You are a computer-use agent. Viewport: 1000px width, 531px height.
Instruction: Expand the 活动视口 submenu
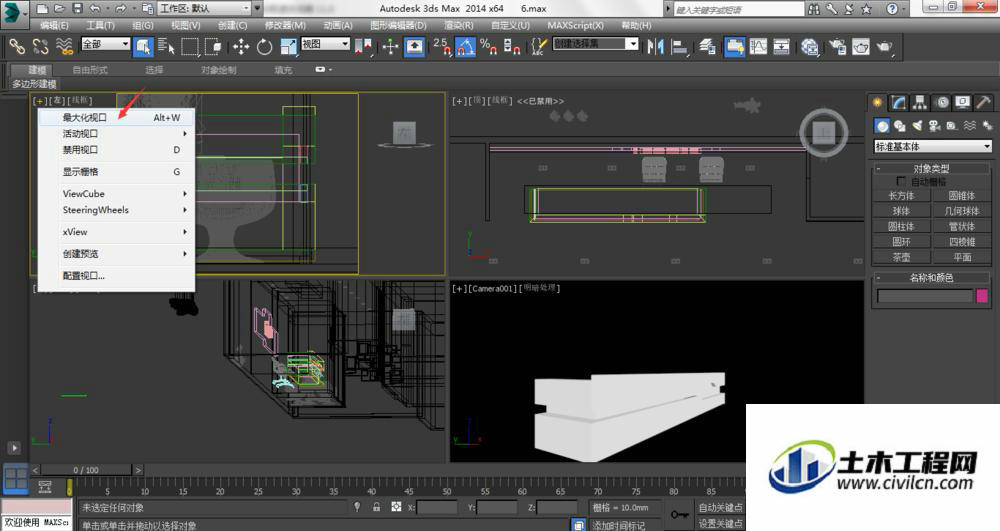point(116,134)
